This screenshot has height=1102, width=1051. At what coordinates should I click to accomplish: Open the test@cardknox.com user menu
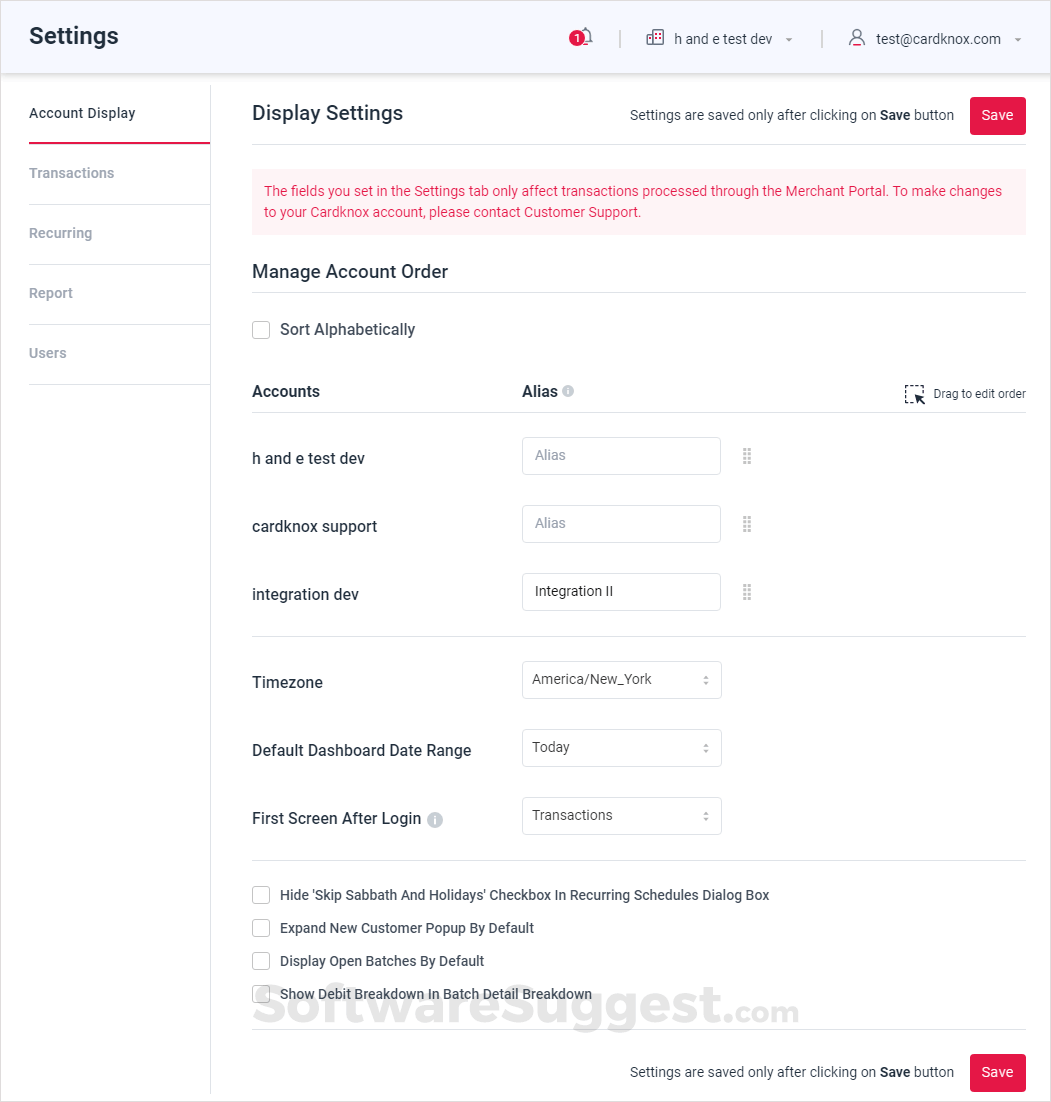938,39
